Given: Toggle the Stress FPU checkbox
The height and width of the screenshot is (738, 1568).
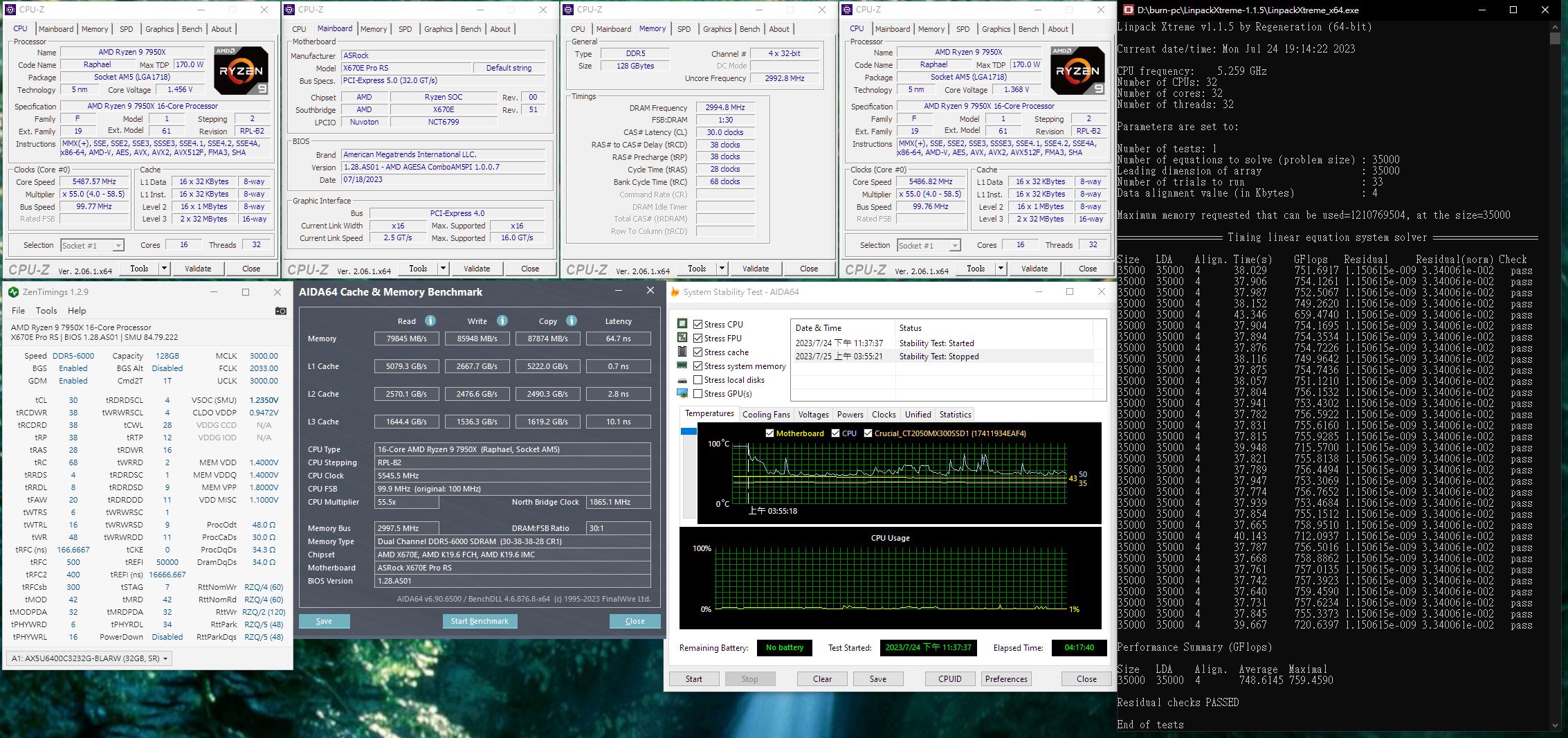Looking at the screenshot, I should (x=698, y=338).
